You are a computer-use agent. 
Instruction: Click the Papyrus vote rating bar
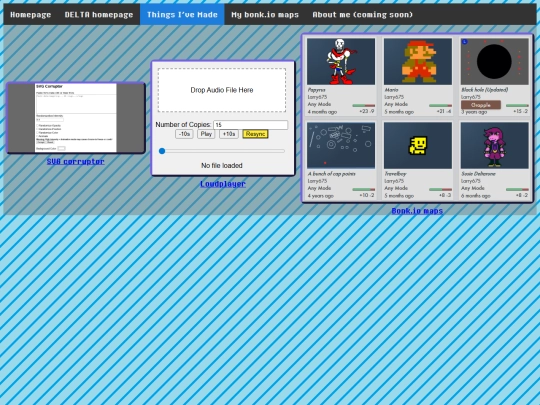364,106
